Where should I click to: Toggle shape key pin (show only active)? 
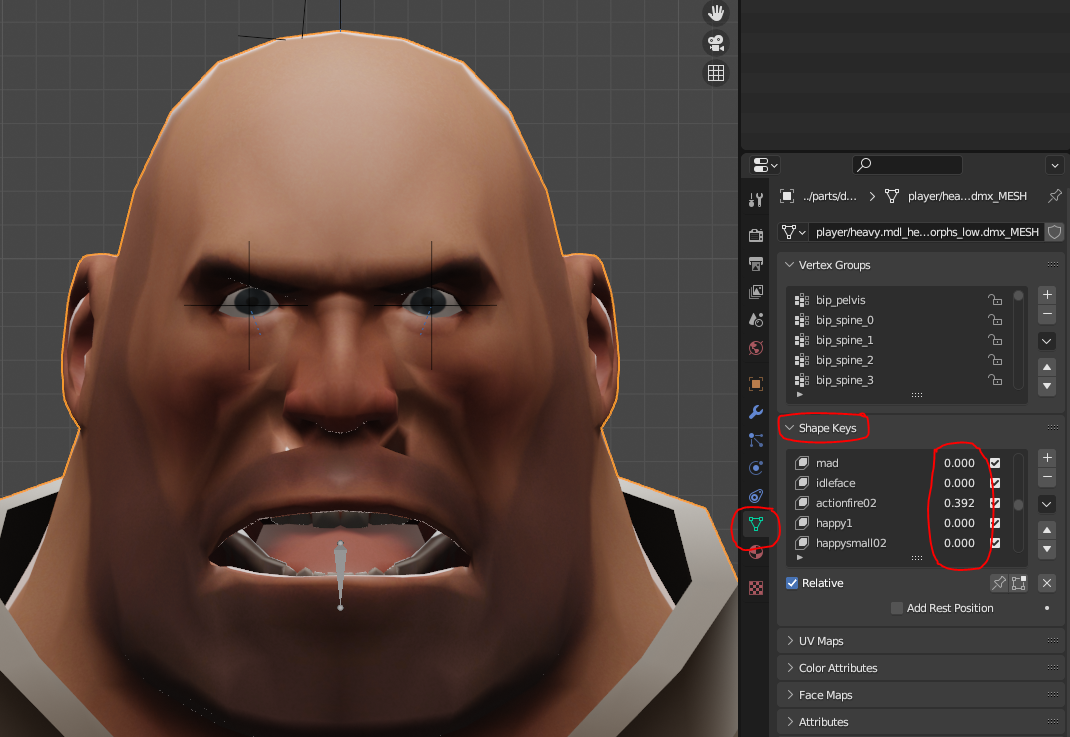pos(999,583)
